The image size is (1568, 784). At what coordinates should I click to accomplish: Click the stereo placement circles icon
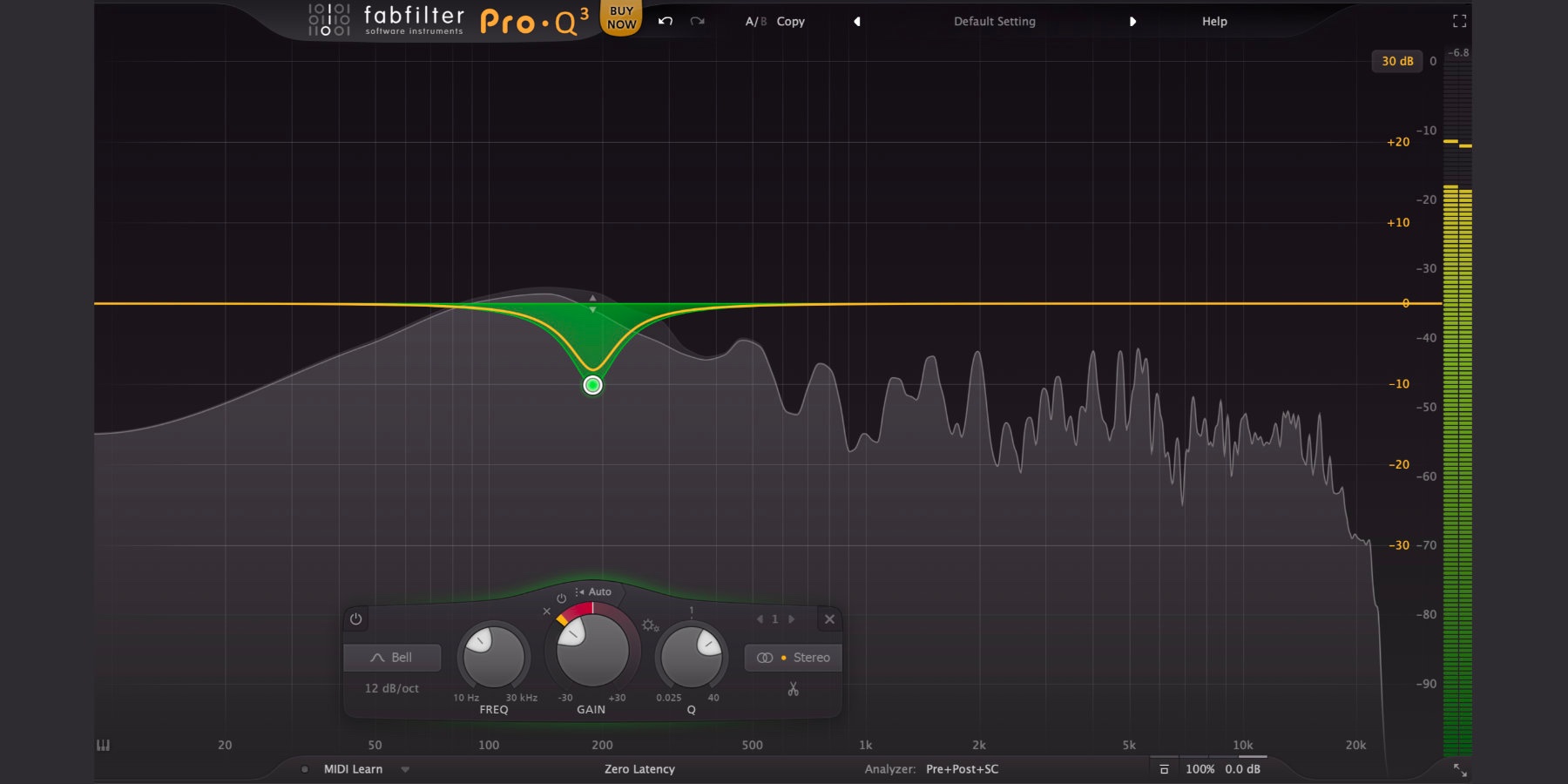pos(766,658)
